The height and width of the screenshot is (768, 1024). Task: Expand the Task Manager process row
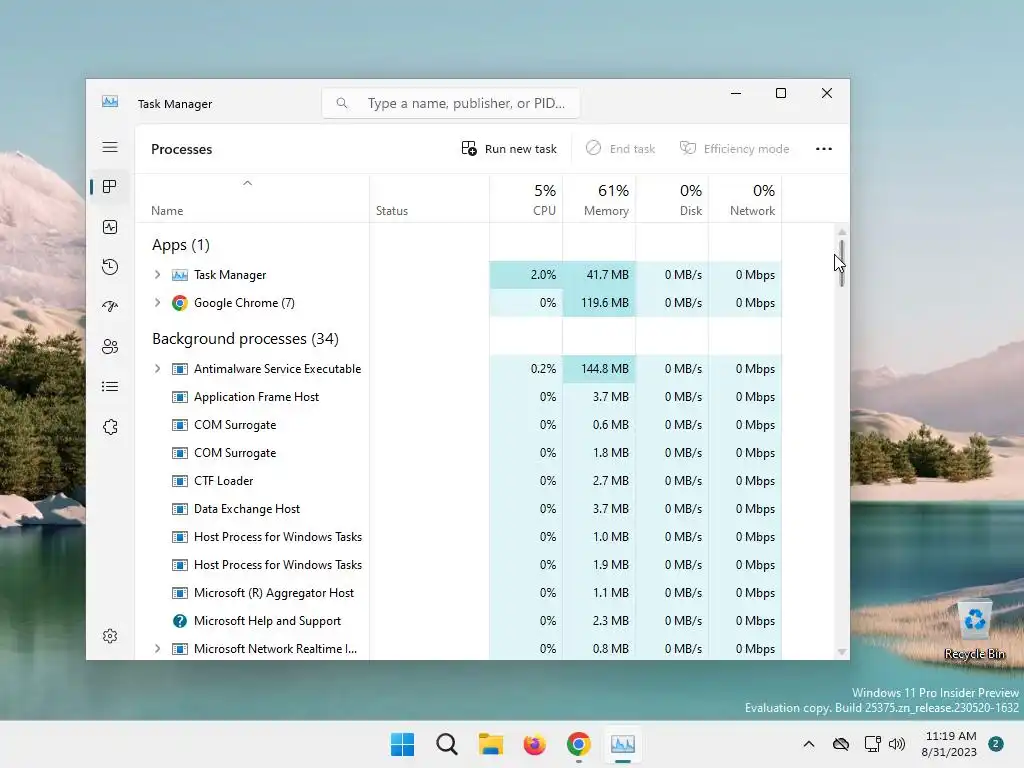click(x=157, y=275)
